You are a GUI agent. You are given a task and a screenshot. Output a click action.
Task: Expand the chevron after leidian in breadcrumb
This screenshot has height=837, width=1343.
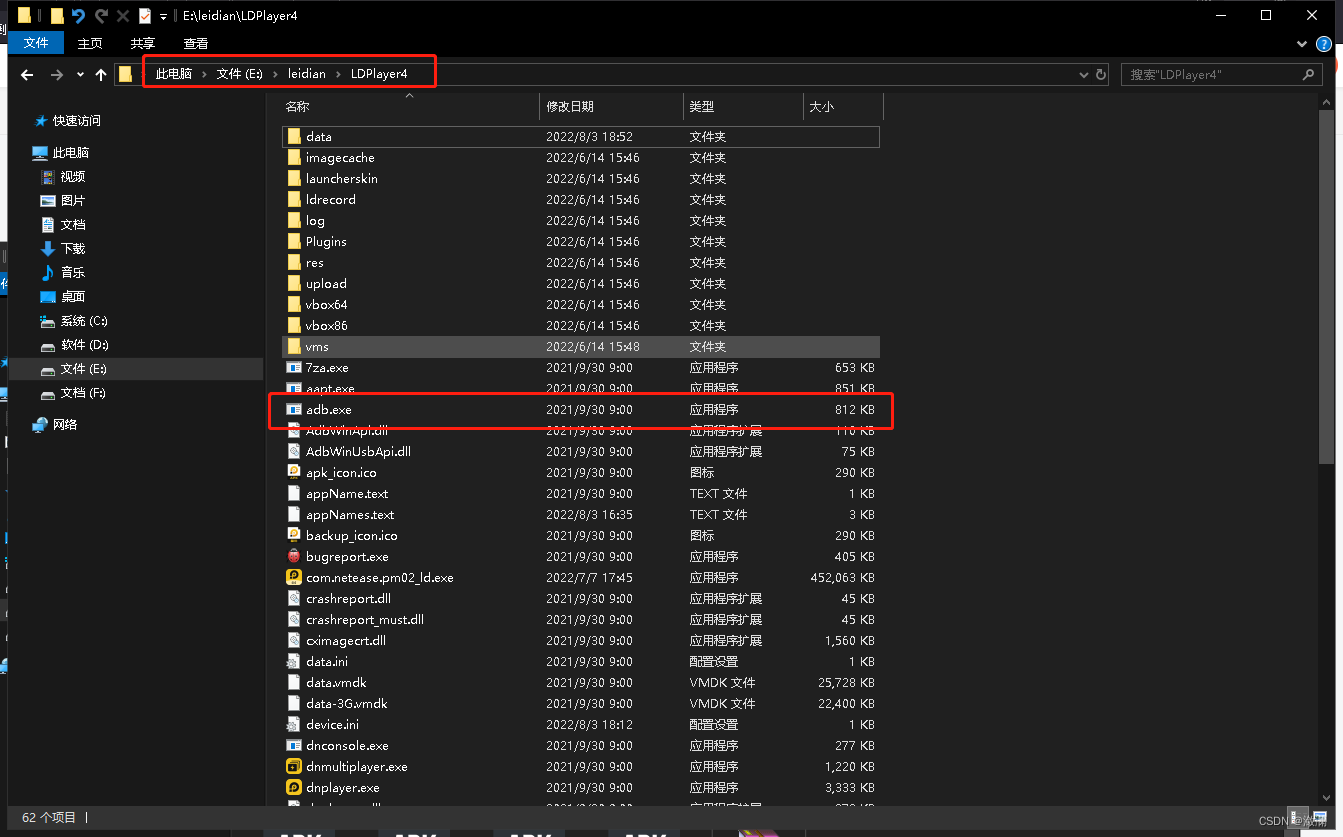click(339, 74)
